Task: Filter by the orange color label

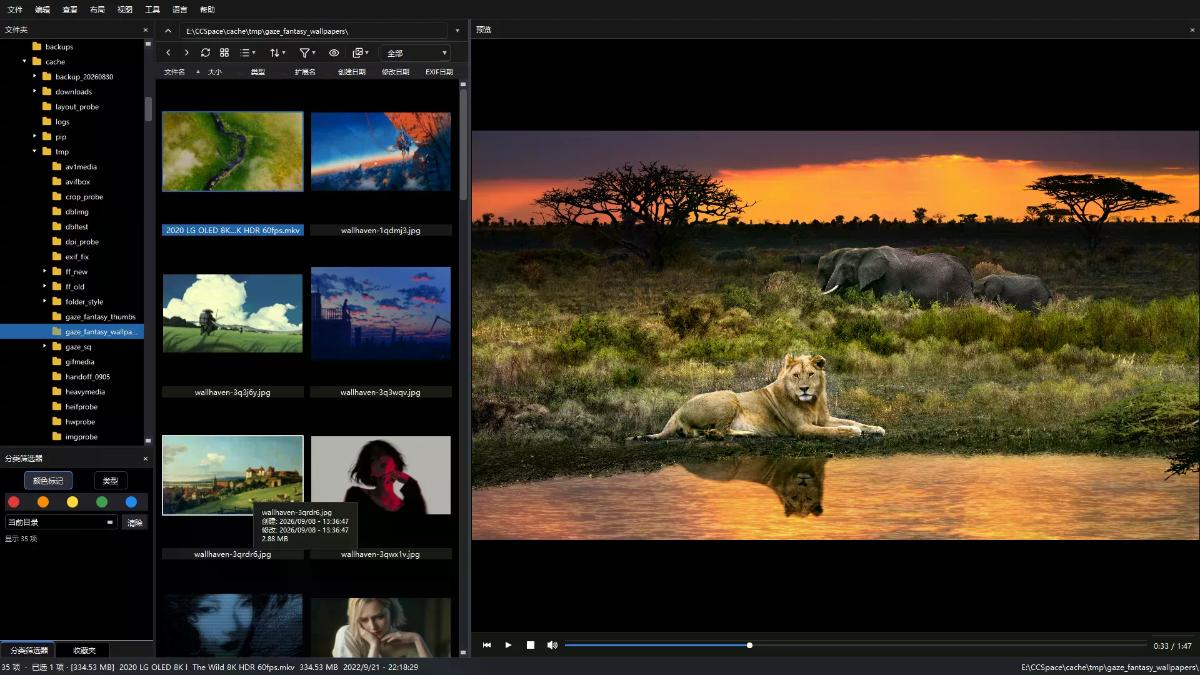Action: coord(43,502)
